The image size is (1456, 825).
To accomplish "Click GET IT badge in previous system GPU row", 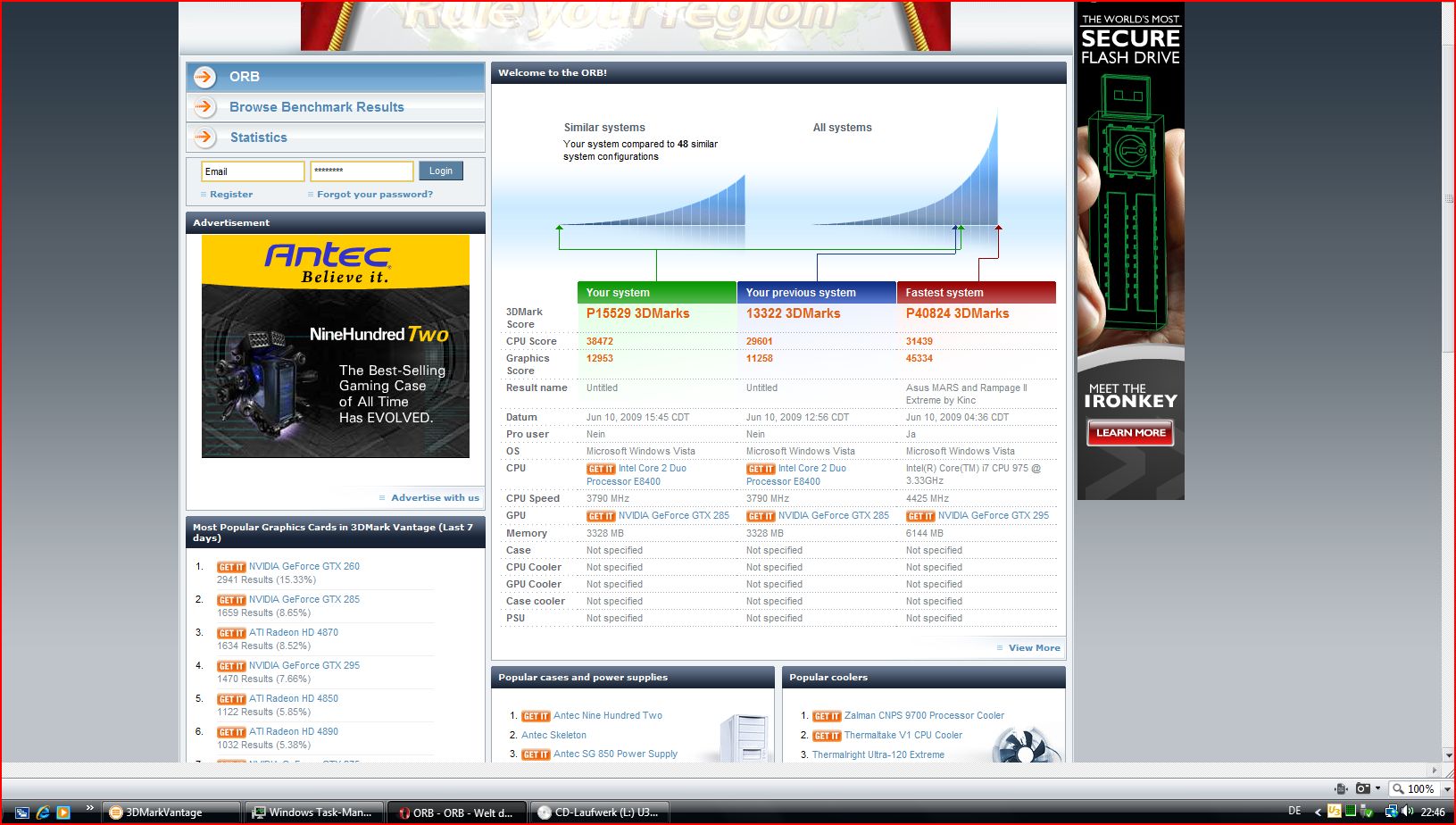I will point(761,516).
